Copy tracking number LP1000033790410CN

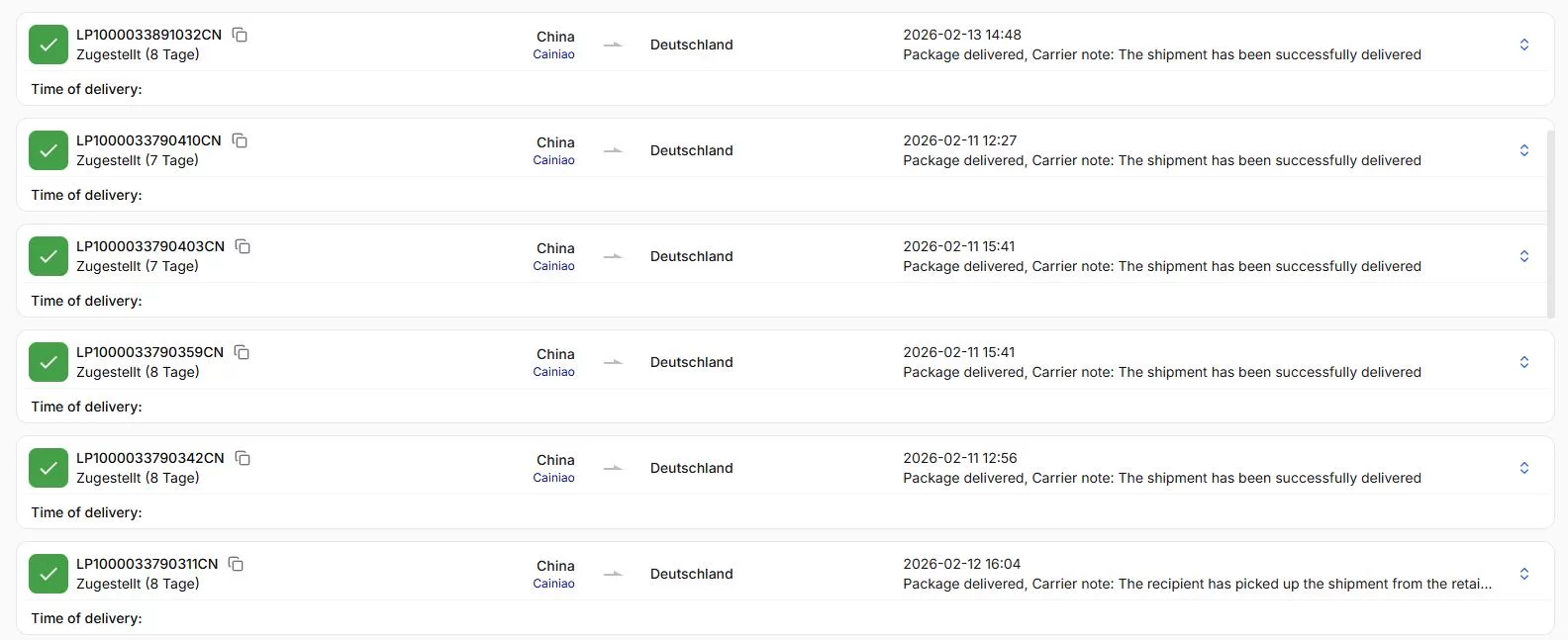[240, 140]
